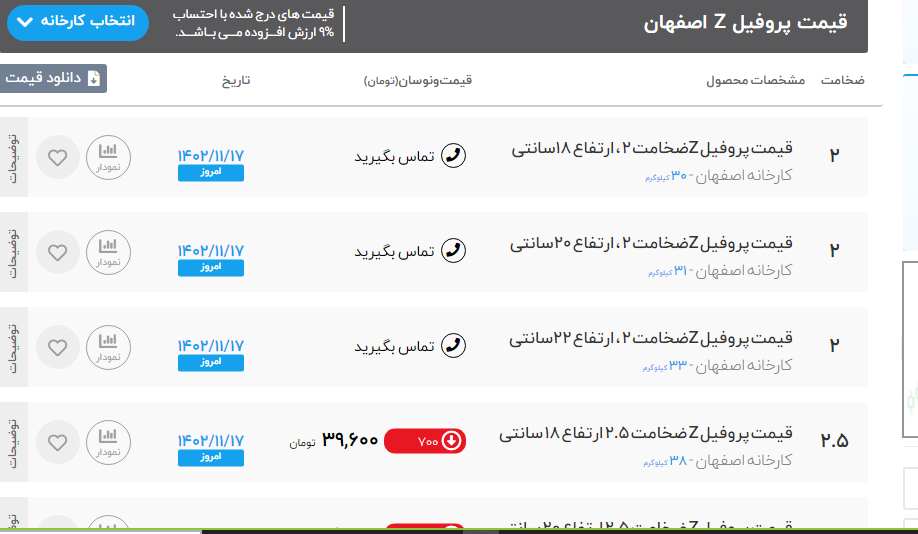Expand توضیحات tab on first product row
The width and height of the screenshot is (918, 534).
pos(13,157)
